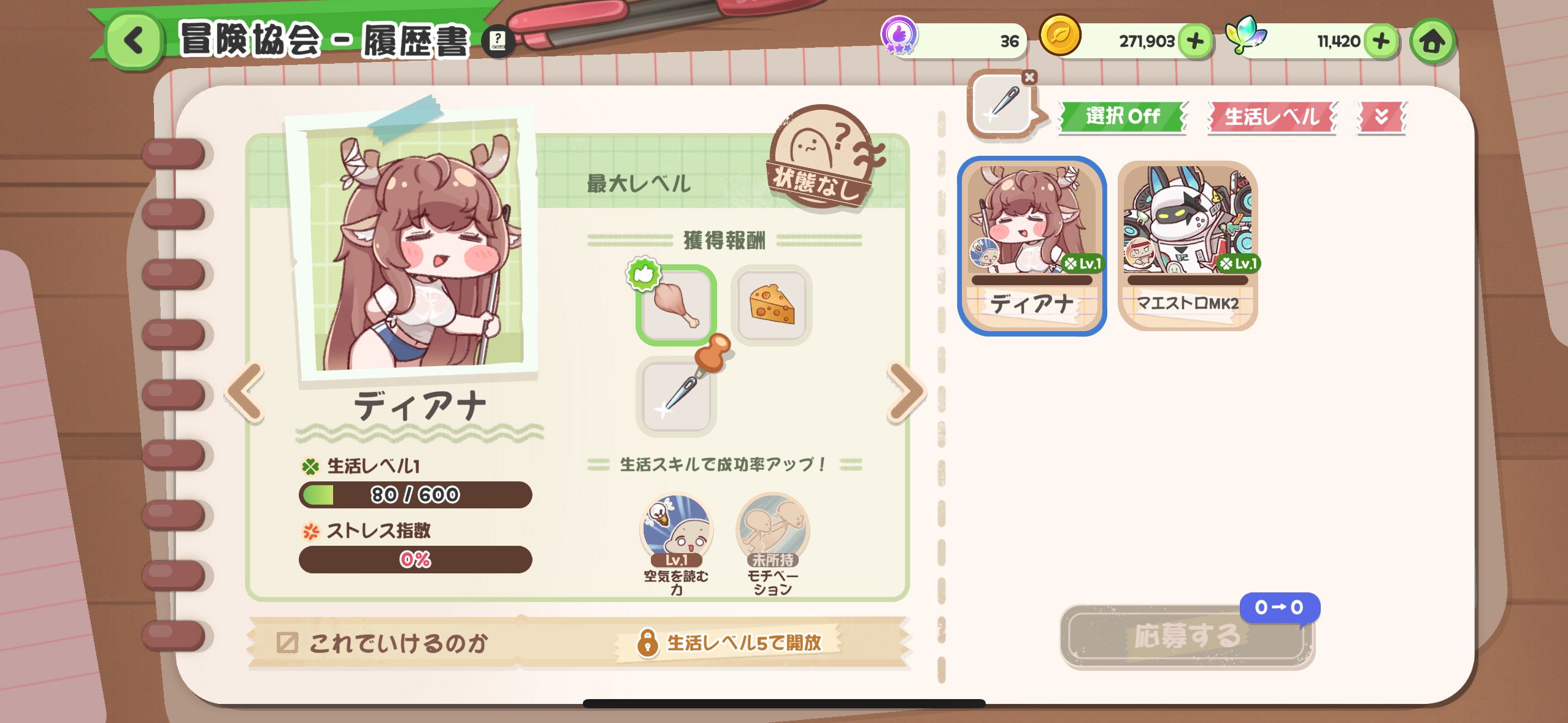Select the needle reward item slot

pos(676,396)
